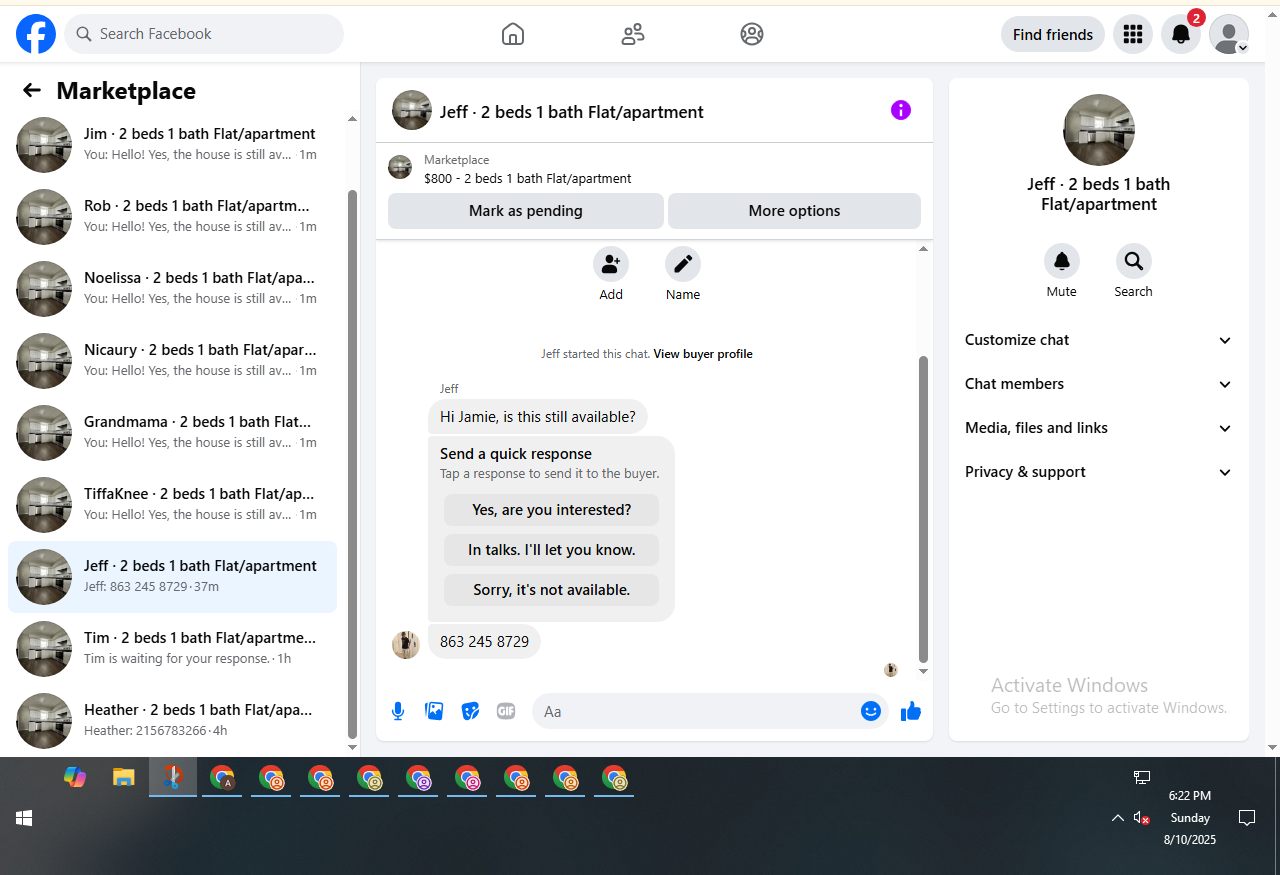The width and height of the screenshot is (1280, 875).
Task: Record a voice clip with the microphone icon
Action: (x=398, y=711)
